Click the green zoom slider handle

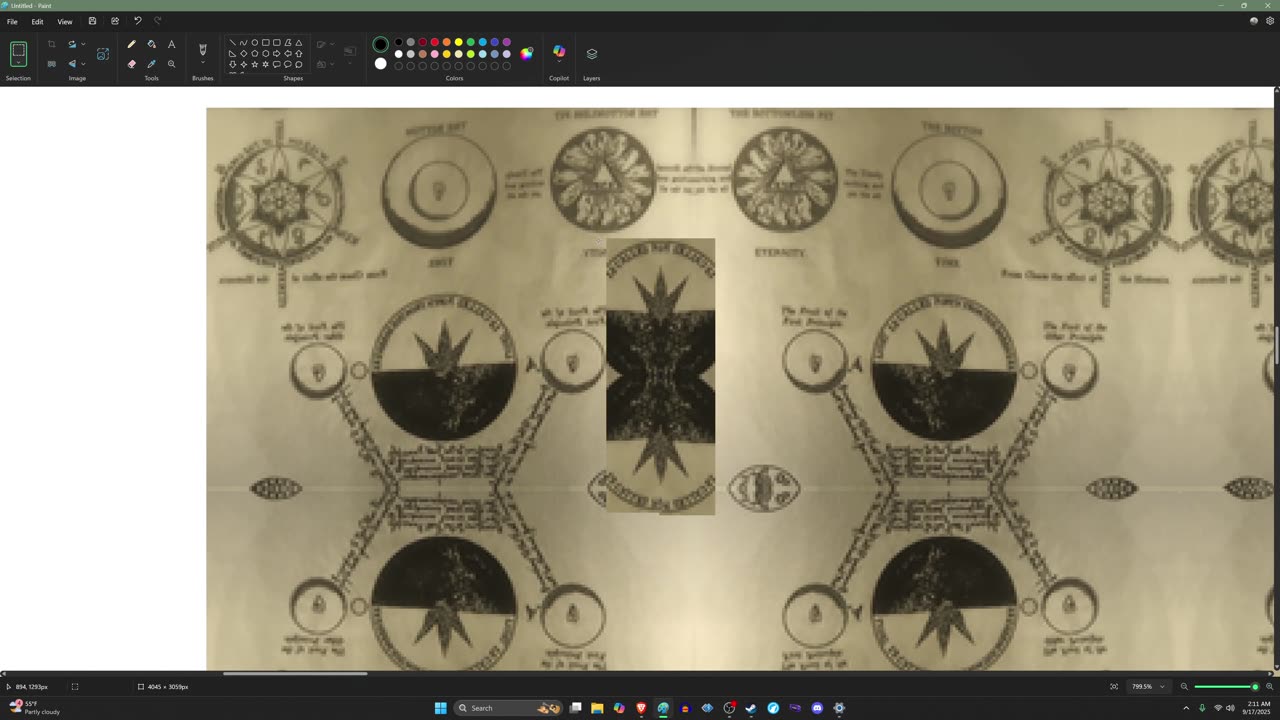pyautogui.click(x=1255, y=687)
